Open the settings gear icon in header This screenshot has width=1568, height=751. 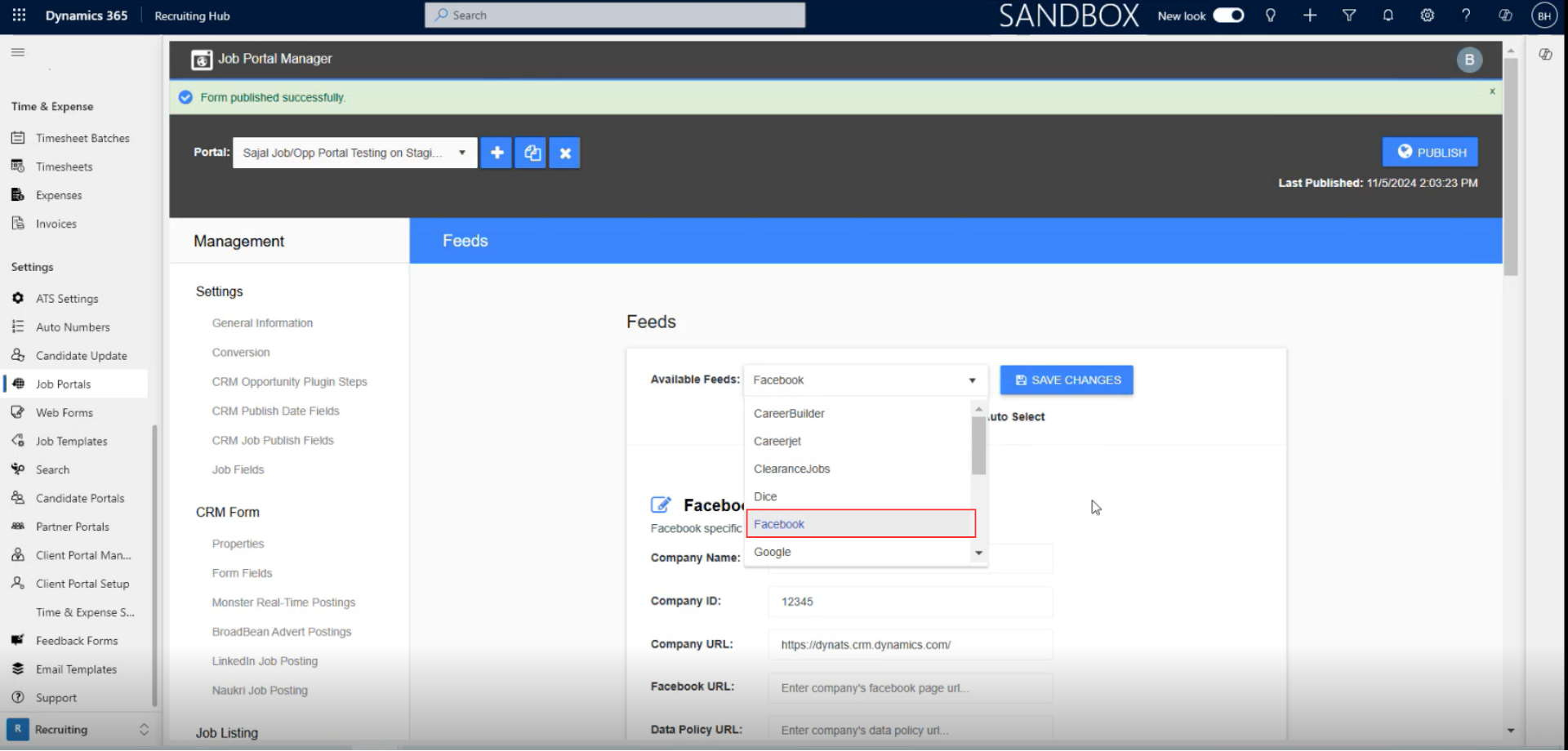[1427, 16]
